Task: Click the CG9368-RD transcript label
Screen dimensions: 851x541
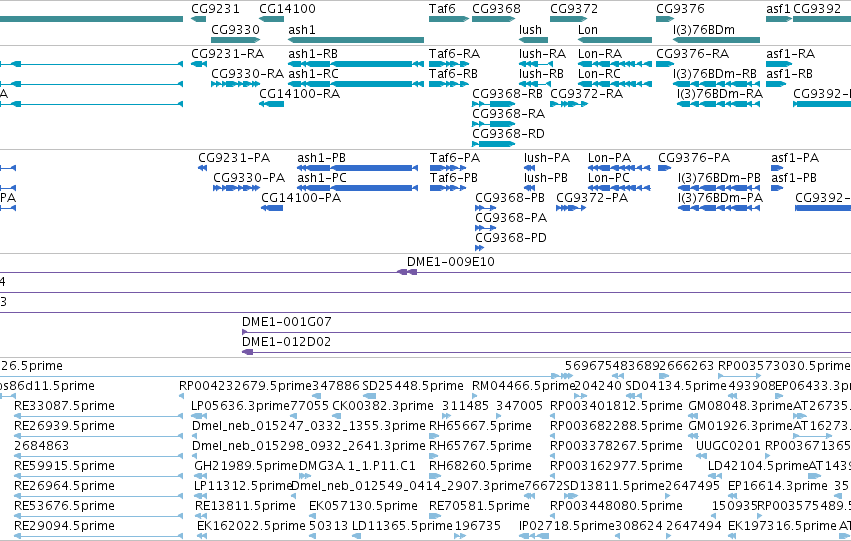Action: click(x=508, y=134)
